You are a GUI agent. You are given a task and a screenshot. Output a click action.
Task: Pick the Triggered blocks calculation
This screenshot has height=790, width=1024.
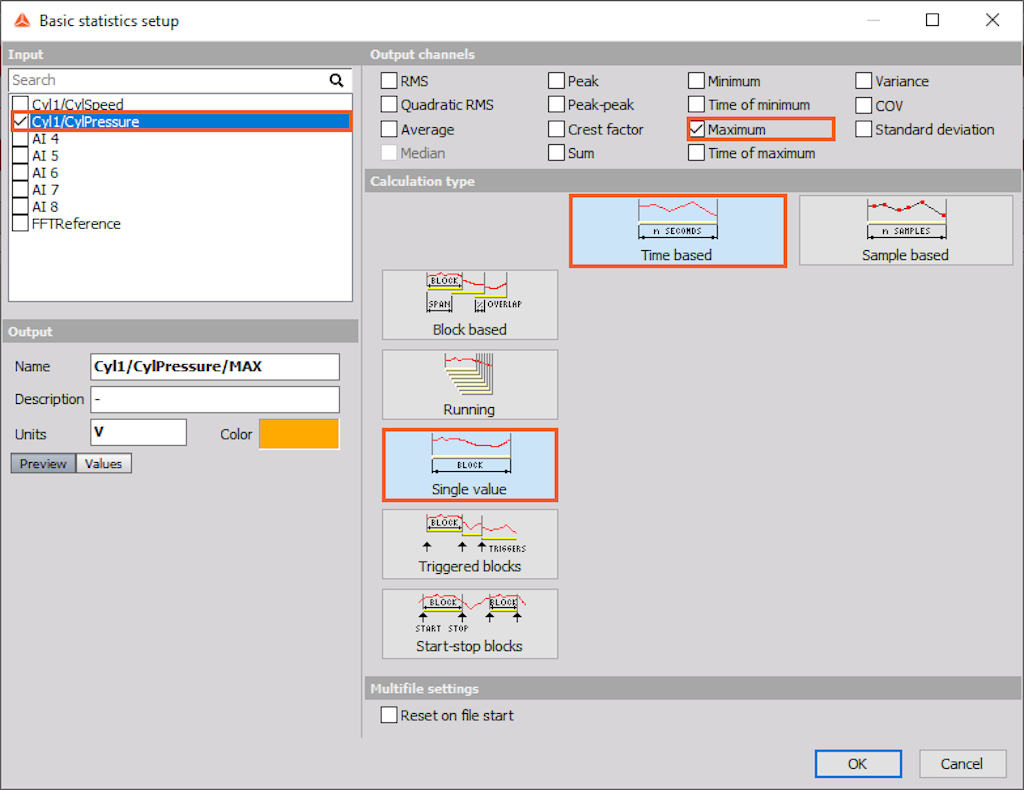coord(470,544)
